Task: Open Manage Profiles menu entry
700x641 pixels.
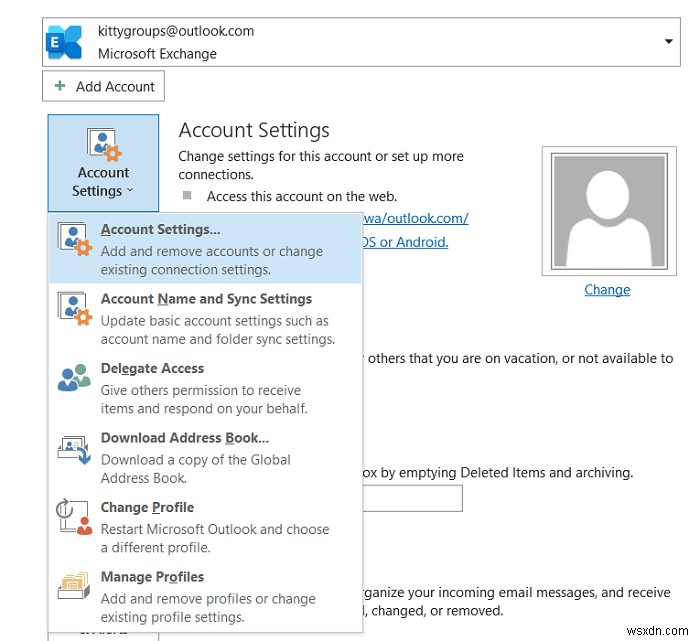Action: [205, 597]
